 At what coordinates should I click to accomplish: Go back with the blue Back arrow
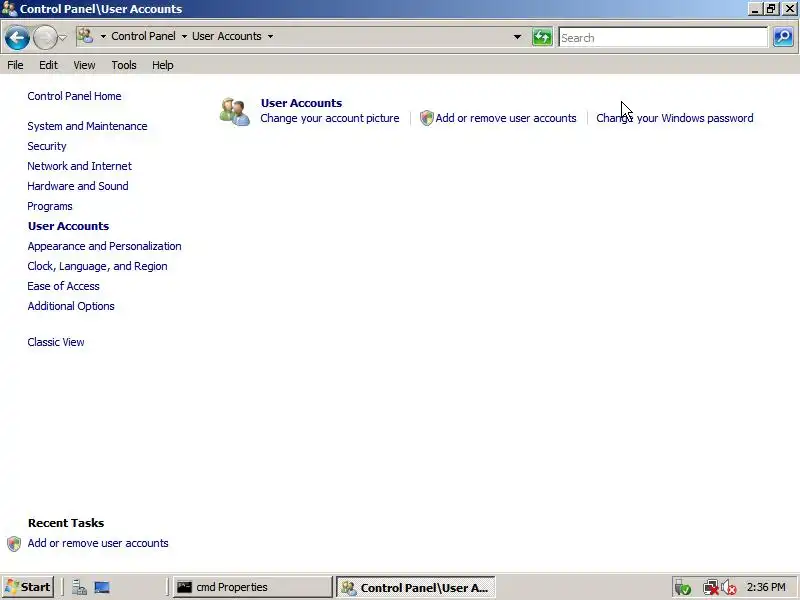click(x=17, y=38)
